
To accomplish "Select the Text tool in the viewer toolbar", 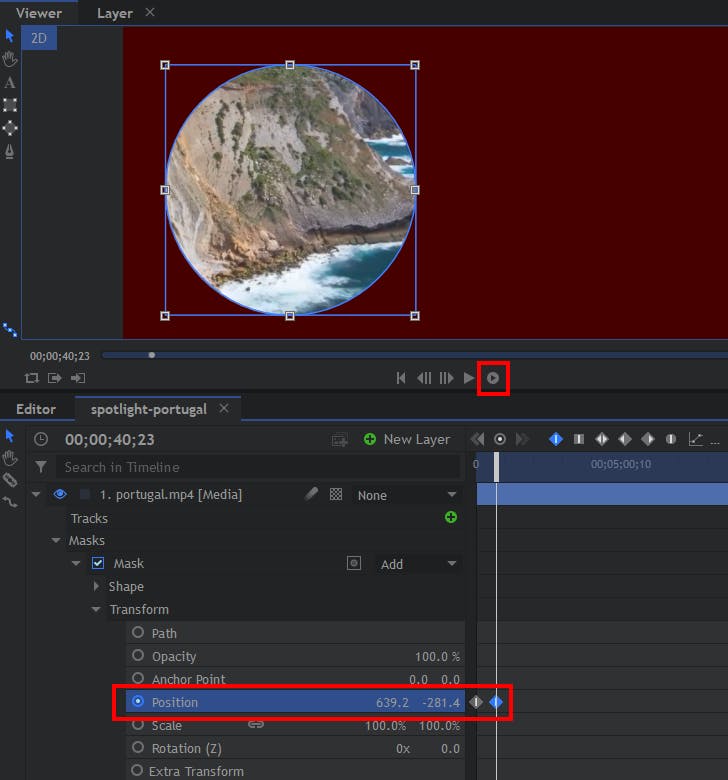I will [10, 83].
